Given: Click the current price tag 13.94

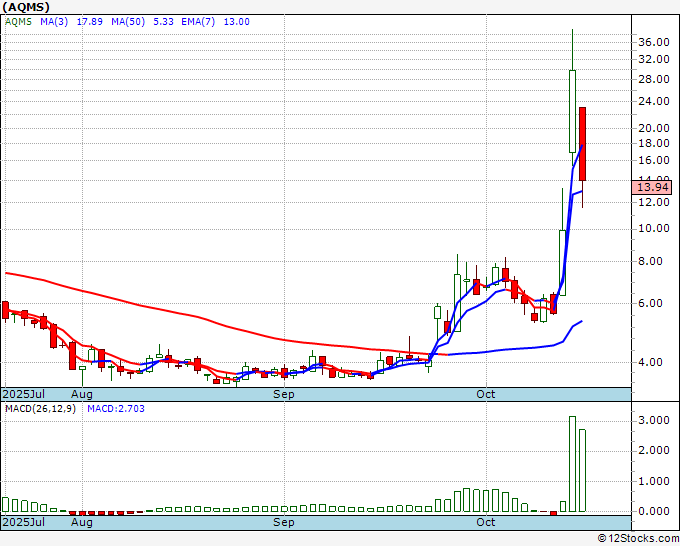Looking at the screenshot, I should point(654,187).
